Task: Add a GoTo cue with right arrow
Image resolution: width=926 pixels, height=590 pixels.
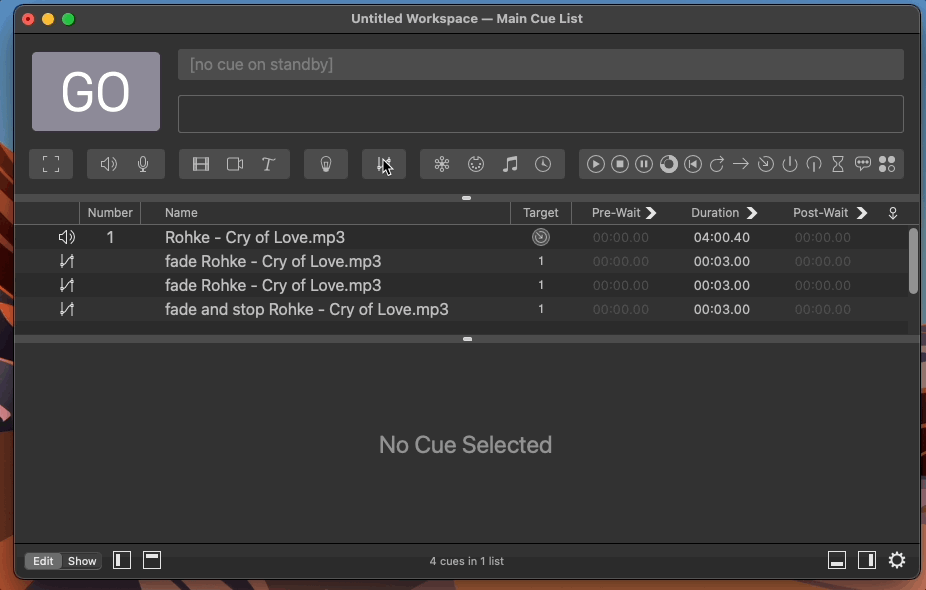Action: tap(741, 164)
